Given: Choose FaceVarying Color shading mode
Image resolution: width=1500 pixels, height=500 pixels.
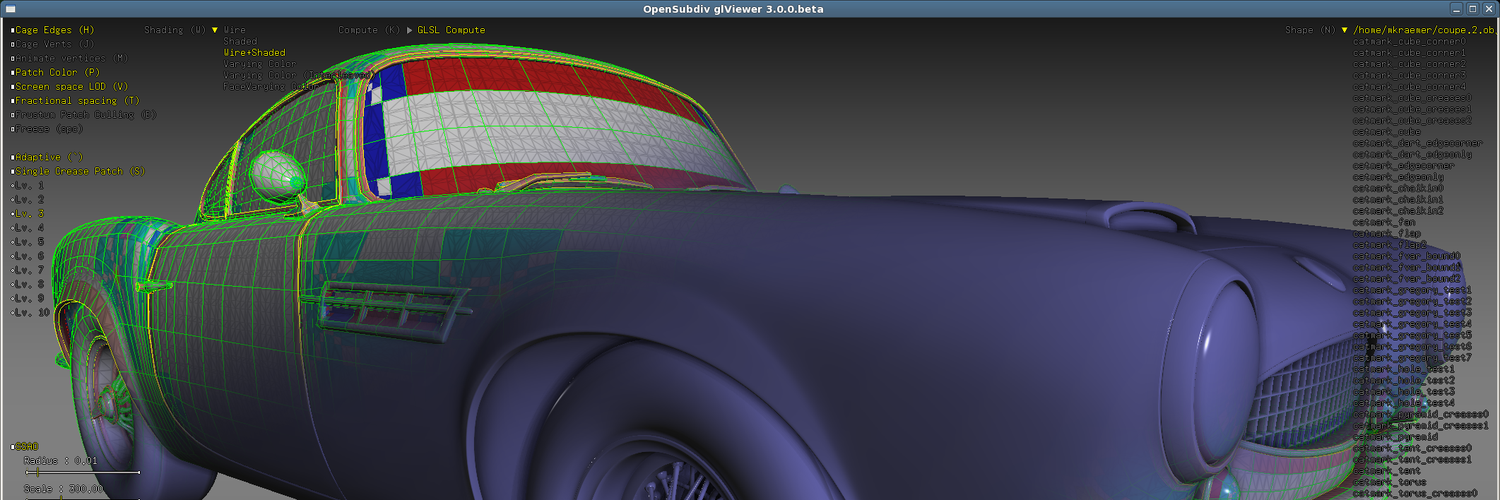Looking at the screenshot, I should pyautogui.click(x=269, y=86).
